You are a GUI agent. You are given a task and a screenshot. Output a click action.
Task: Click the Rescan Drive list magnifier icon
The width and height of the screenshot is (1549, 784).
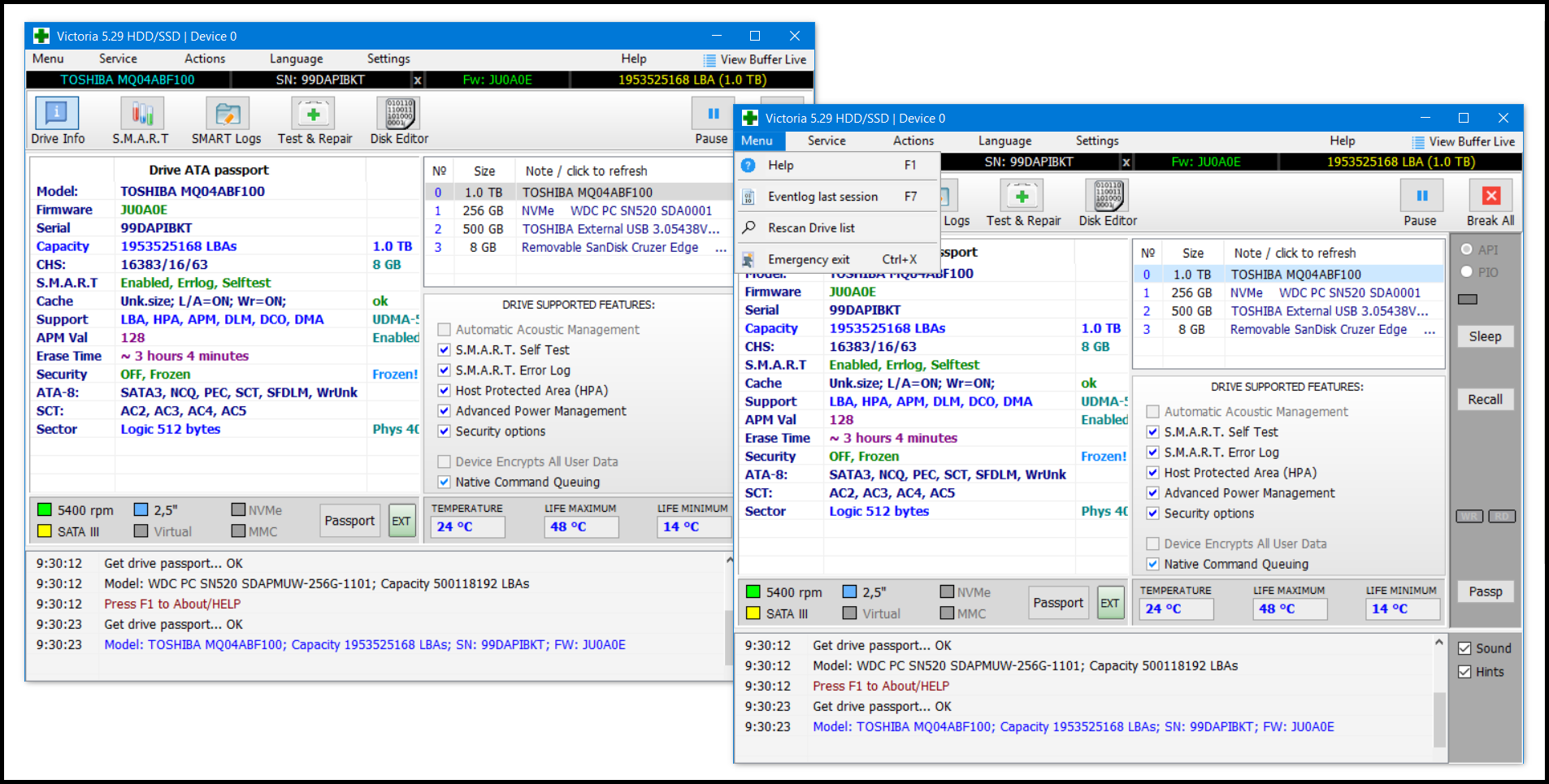(748, 227)
